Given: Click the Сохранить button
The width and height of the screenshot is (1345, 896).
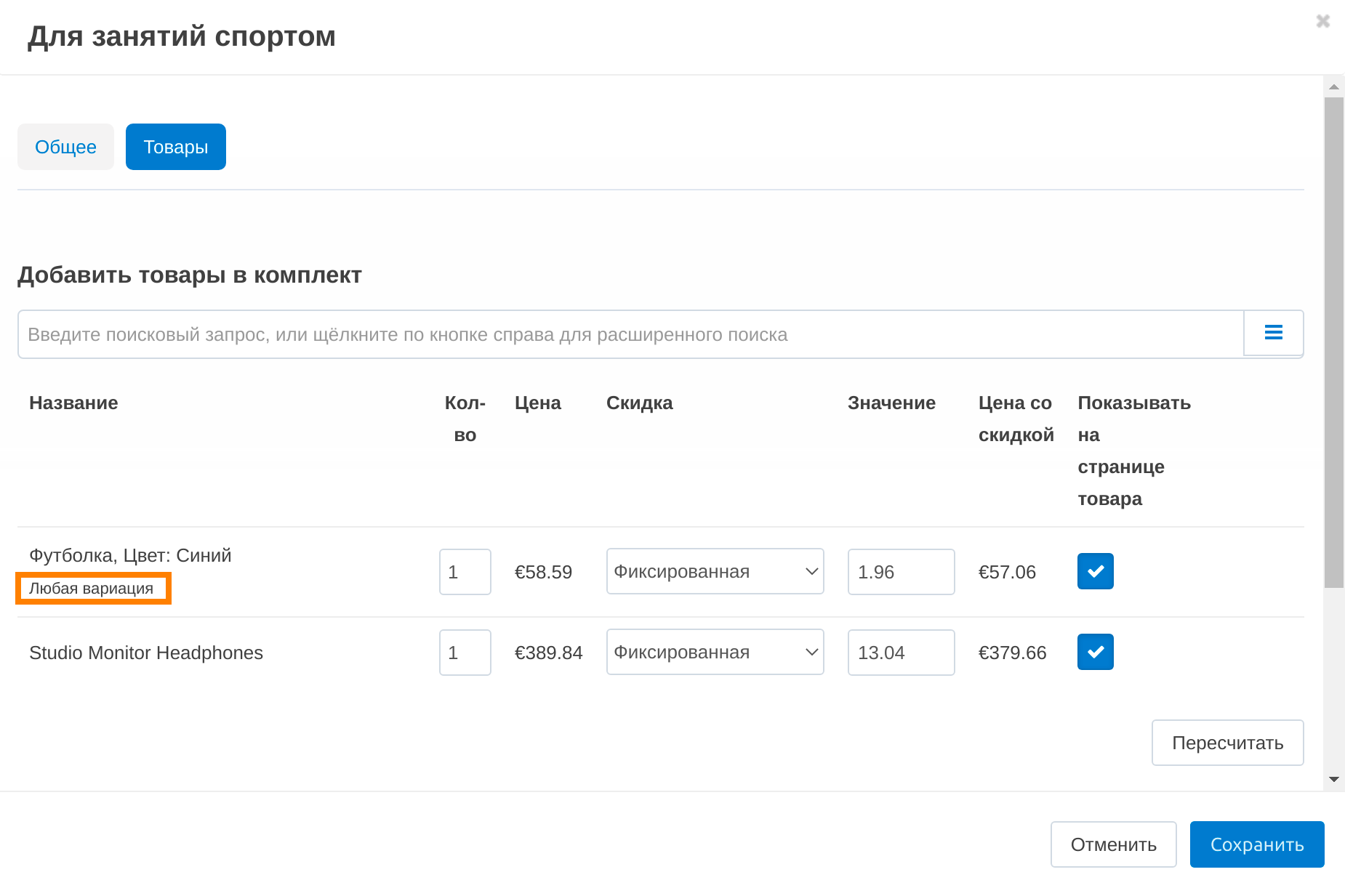Looking at the screenshot, I should (1256, 844).
